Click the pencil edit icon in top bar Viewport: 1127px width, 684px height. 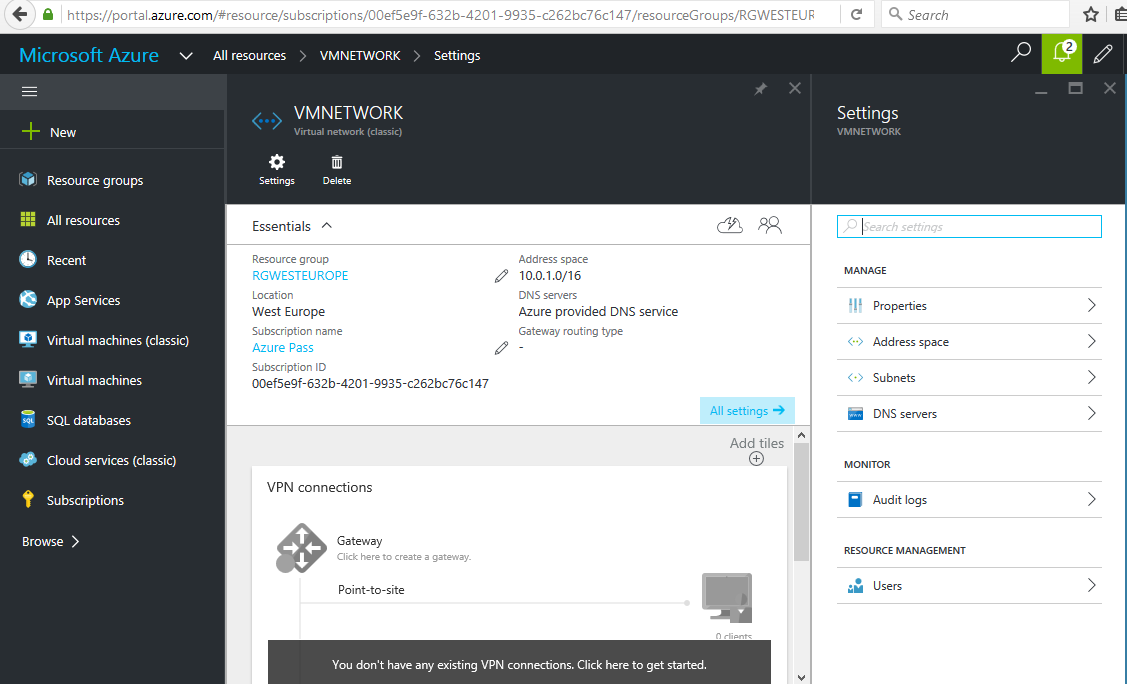[x=1103, y=54]
